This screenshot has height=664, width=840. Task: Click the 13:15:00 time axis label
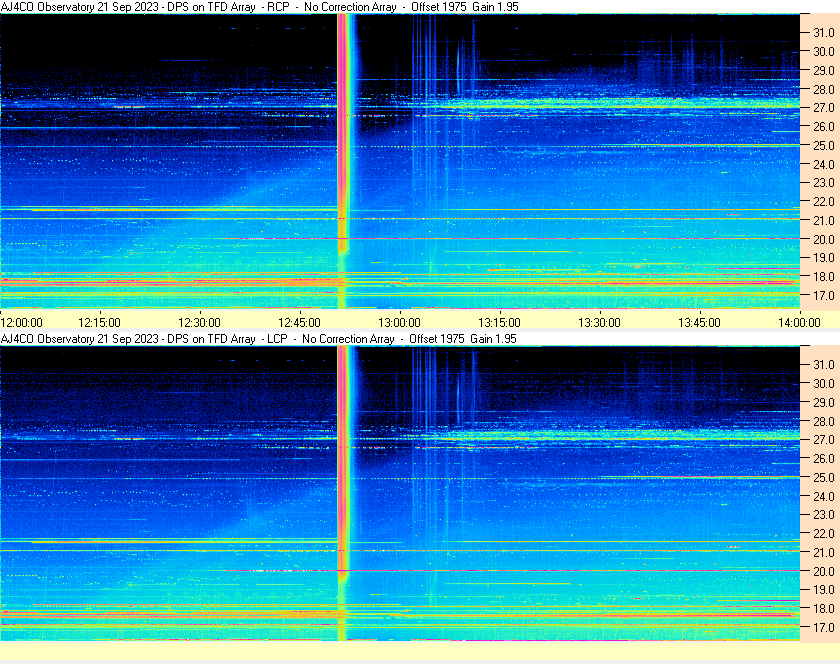499,323
